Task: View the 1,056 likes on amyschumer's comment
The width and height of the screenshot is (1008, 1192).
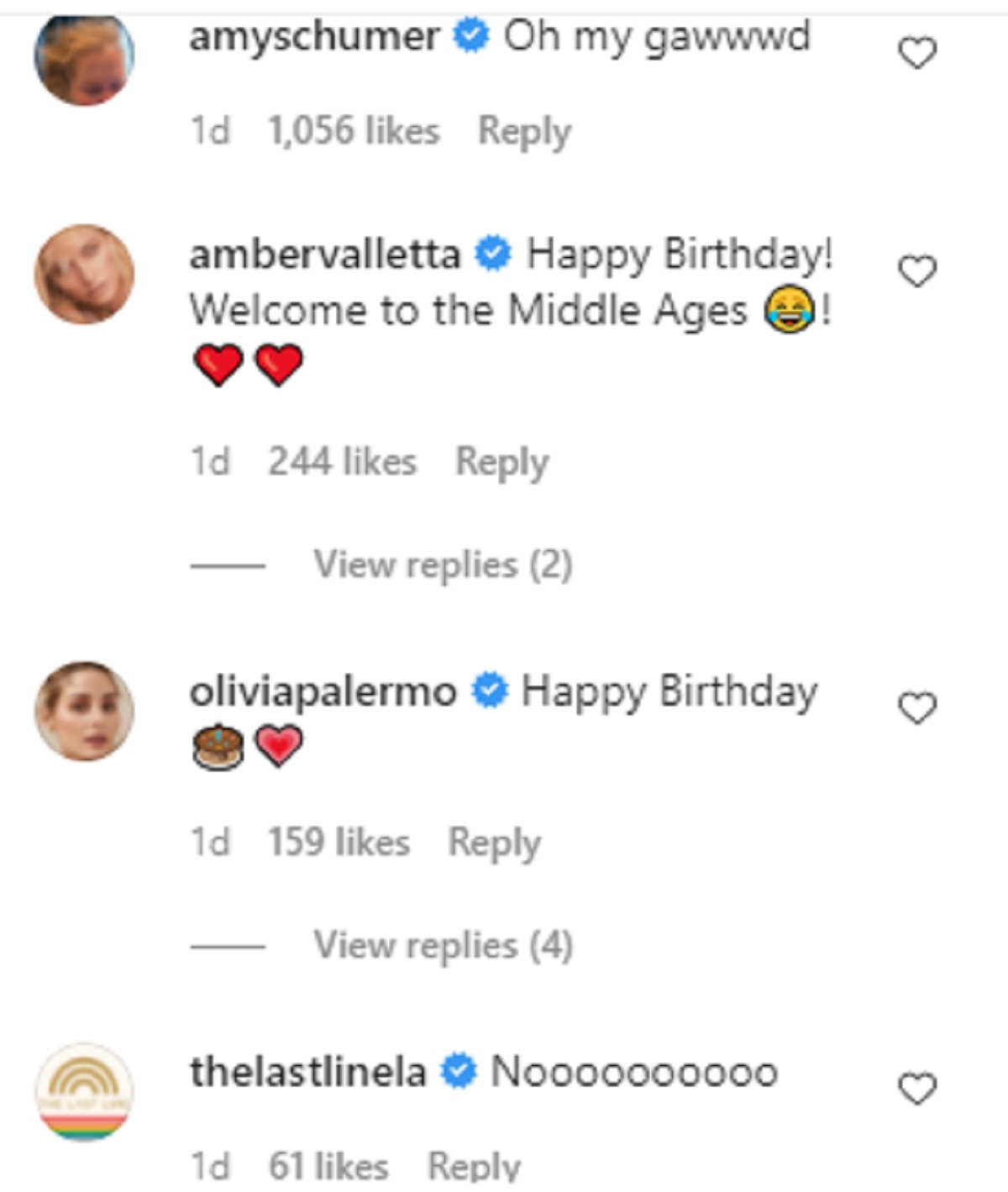Action: pyautogui.click(x=353, y=132)
